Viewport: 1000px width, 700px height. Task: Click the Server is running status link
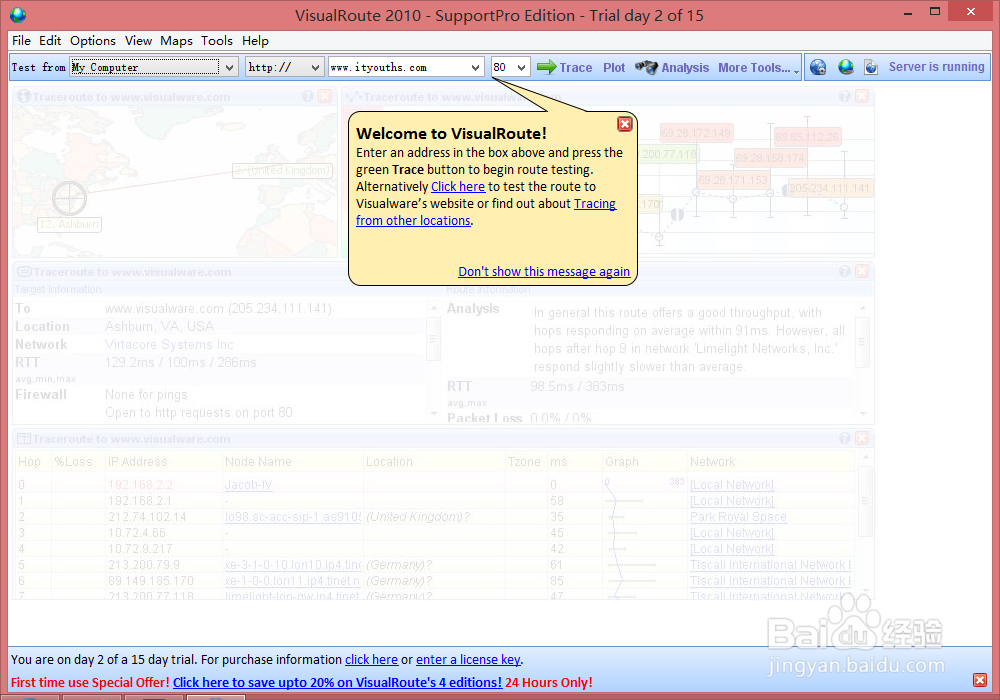(x=936, y=67)
